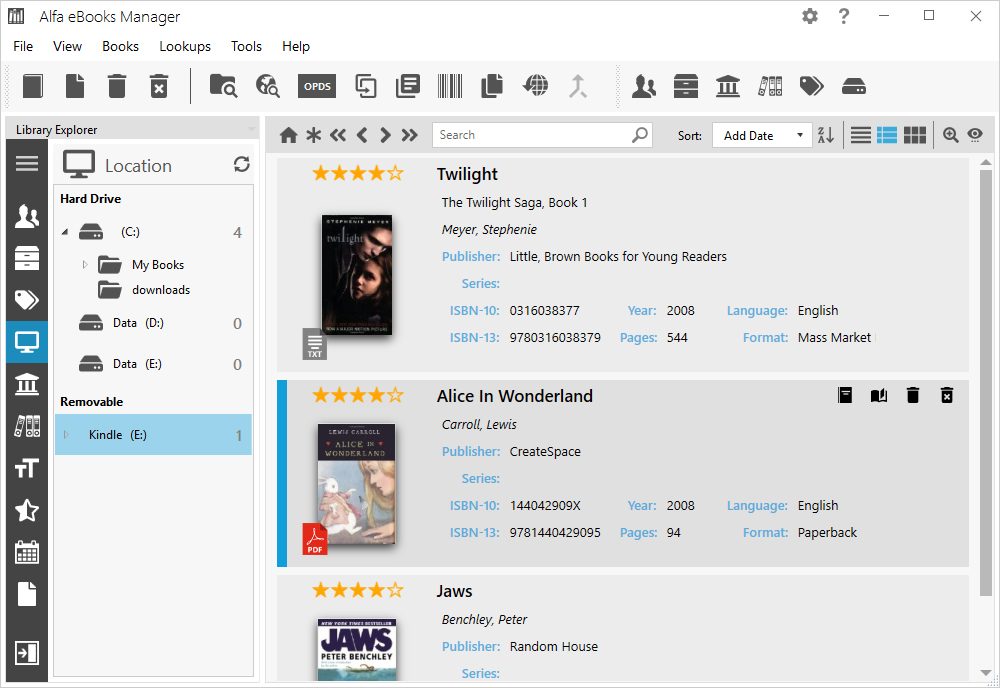Click the copy documents toolbar icon
The height and width of the screenshot is (688, 1000).
coord(492,86)
